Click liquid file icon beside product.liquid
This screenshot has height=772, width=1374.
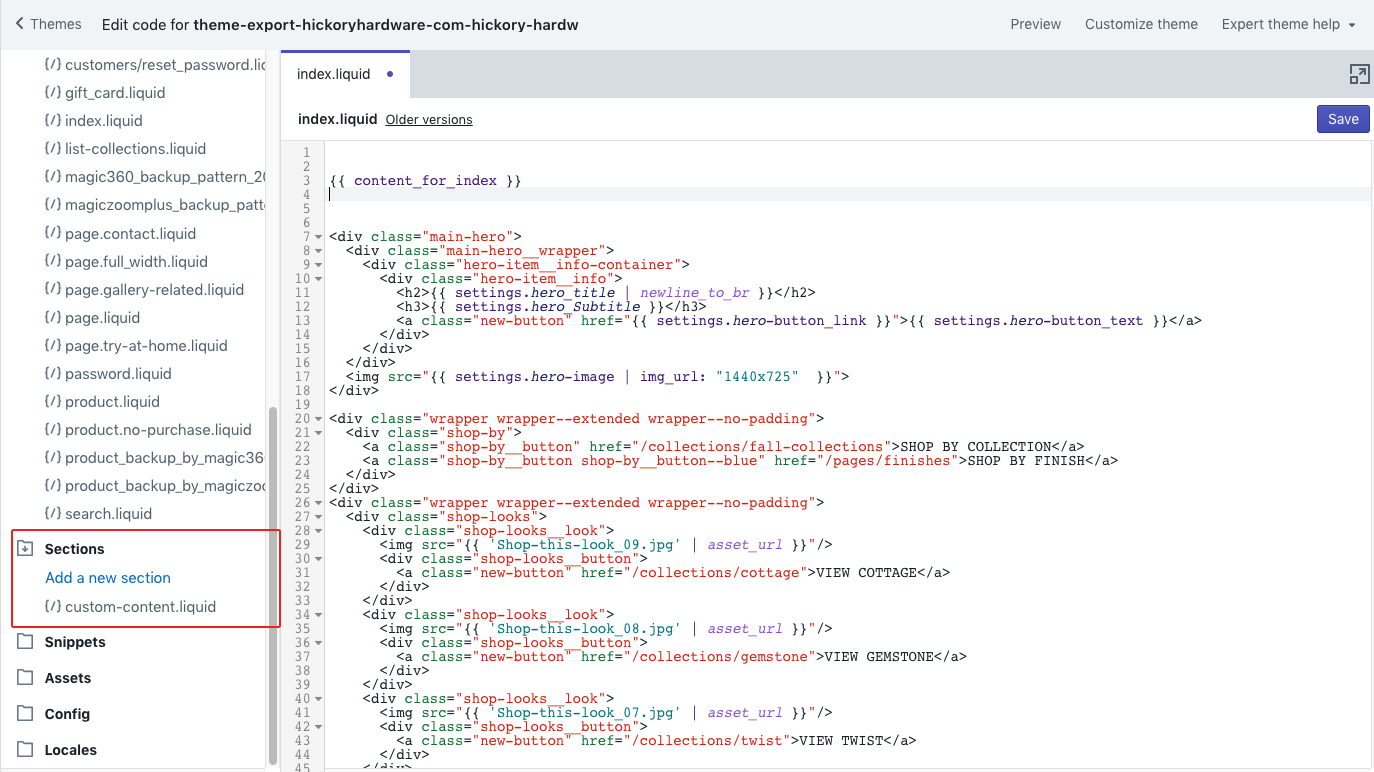coord(53,401)
